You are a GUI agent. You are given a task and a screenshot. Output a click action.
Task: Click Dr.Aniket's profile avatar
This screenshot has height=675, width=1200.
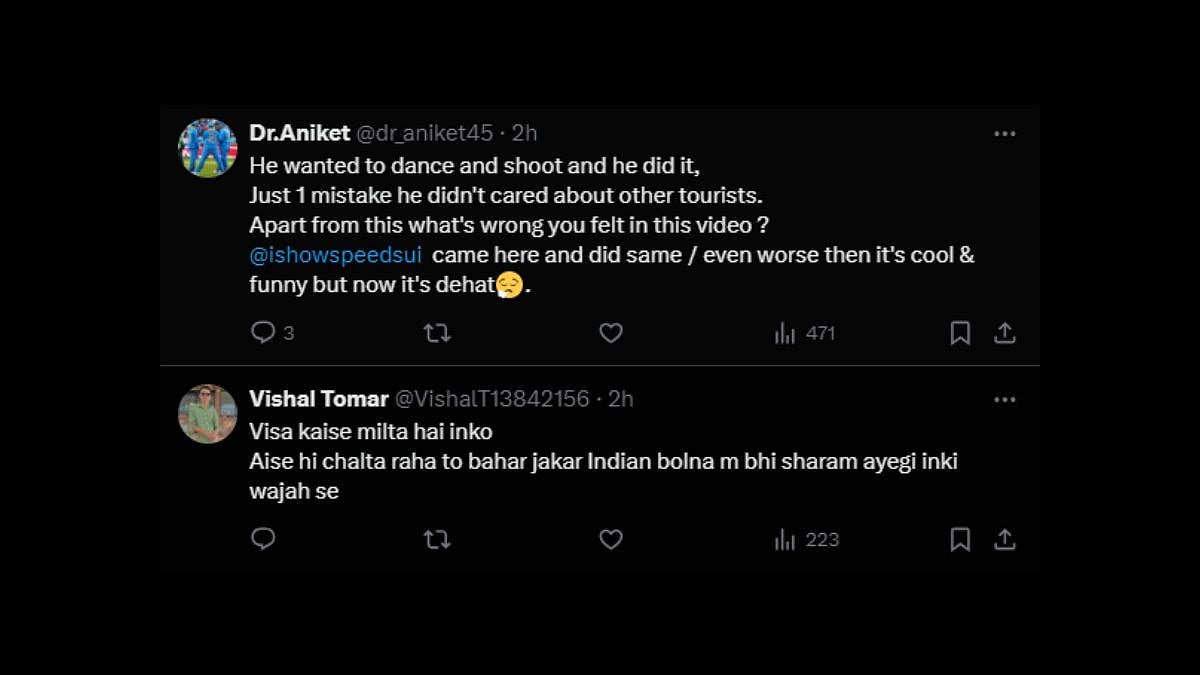point(208,148)
